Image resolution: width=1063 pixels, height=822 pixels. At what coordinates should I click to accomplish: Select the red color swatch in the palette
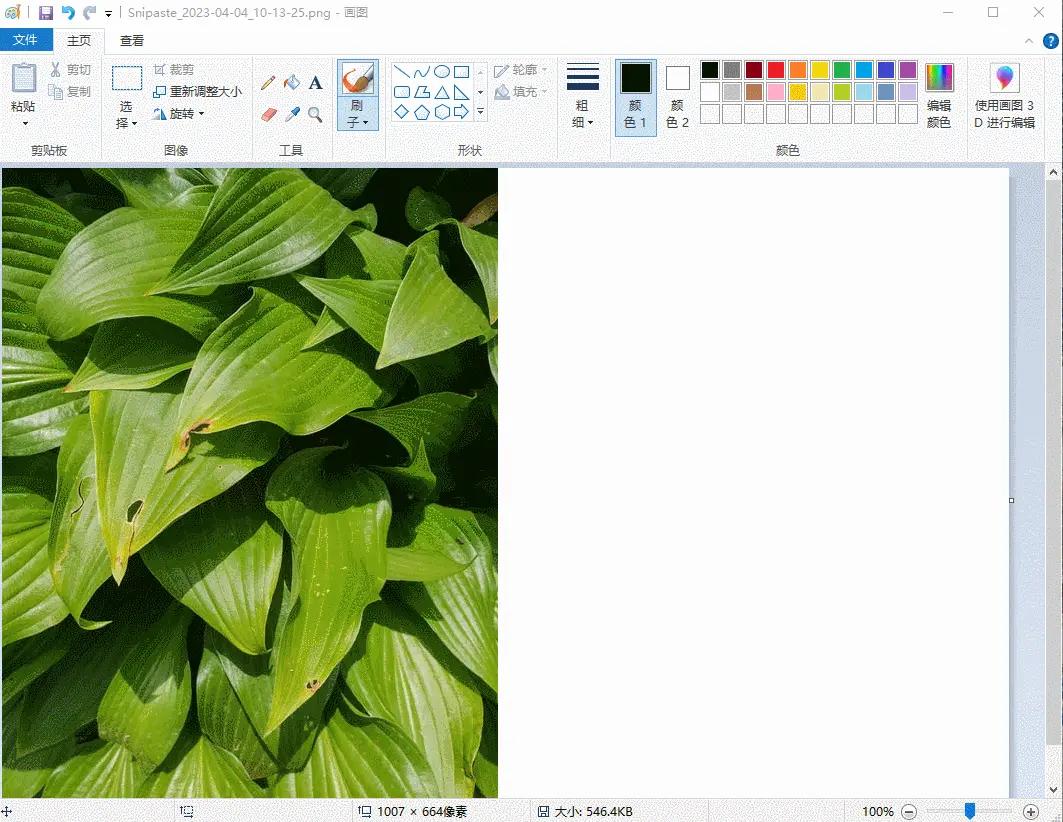click(776, 70)
